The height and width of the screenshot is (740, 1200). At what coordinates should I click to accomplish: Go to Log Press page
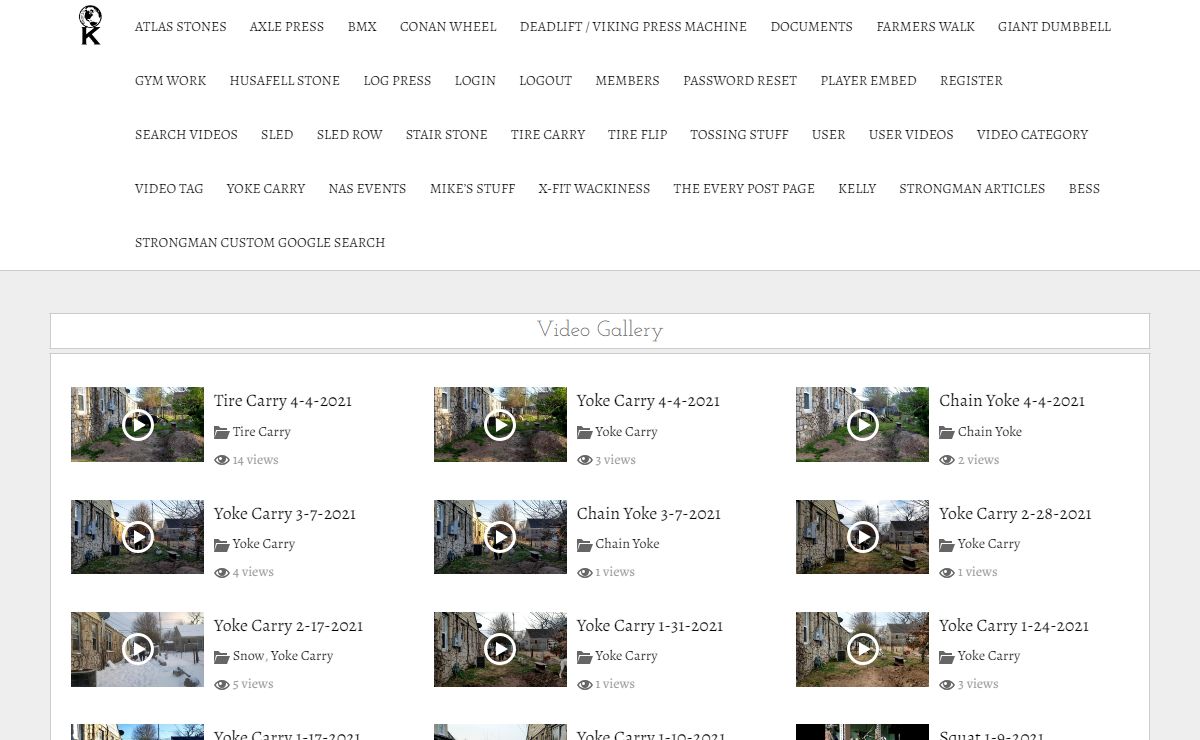coord(397,81)
